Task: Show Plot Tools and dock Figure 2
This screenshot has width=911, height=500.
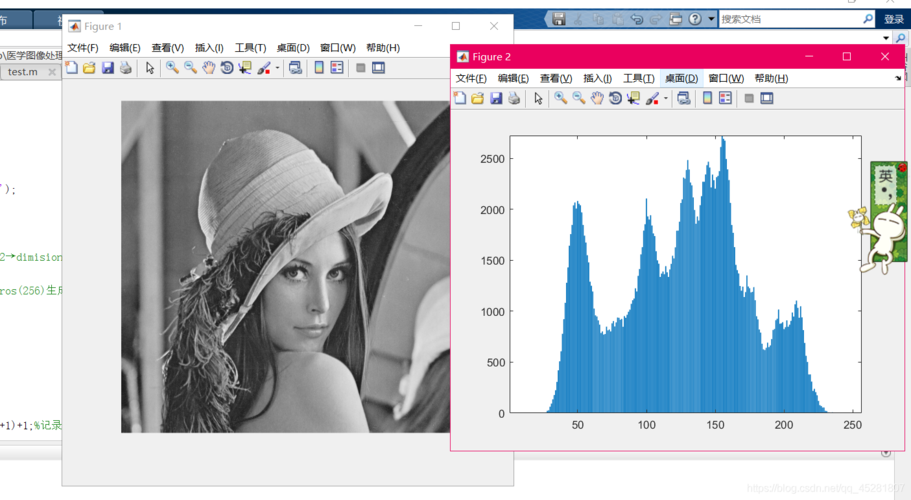Action: (767, 98)
